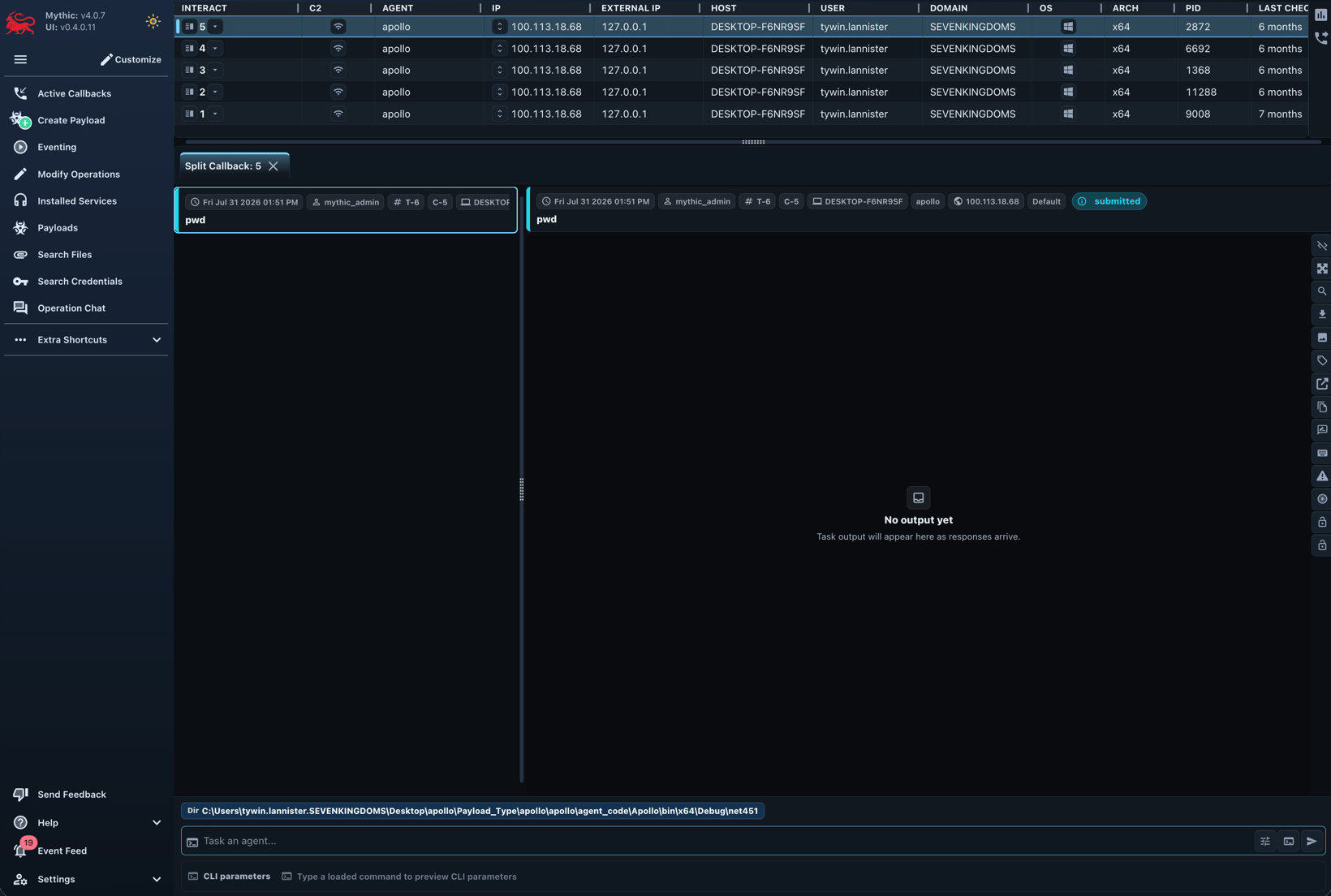Click the C2 wifi icon for callback 4
Viewport: 1331px width, 896px height.
[x=338, y=49]
